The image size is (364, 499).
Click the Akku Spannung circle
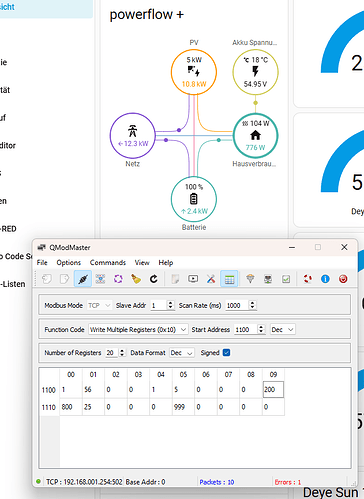[x=255, y=72]
